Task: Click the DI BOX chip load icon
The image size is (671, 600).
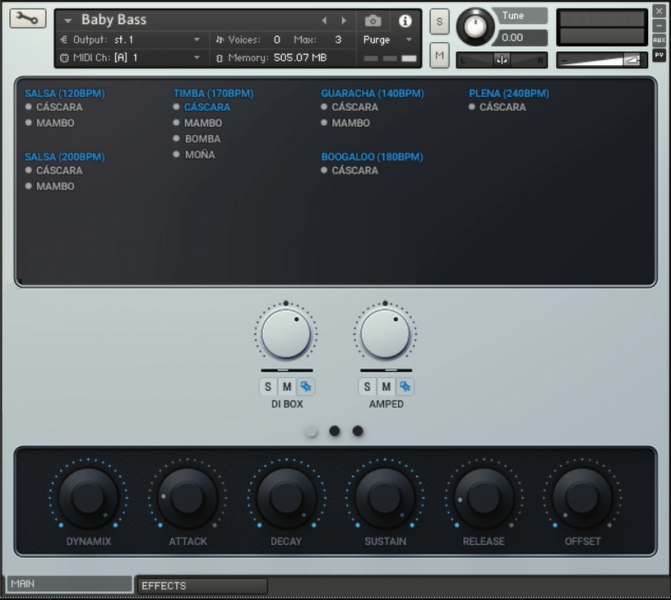Action: pyautogui.click(x=306, y=387)
